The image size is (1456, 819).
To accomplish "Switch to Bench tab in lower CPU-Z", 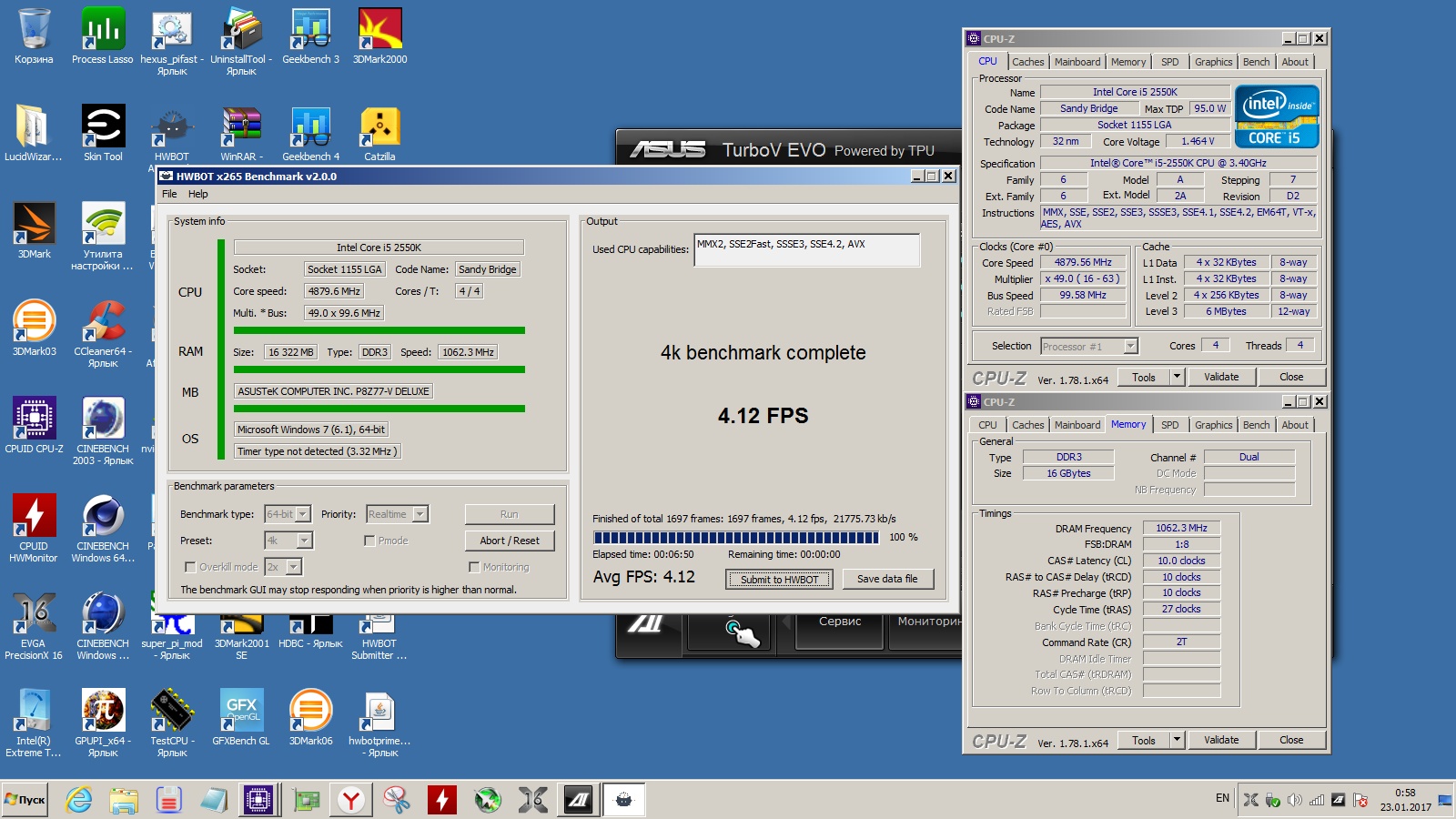I will tap(1256, 425).
